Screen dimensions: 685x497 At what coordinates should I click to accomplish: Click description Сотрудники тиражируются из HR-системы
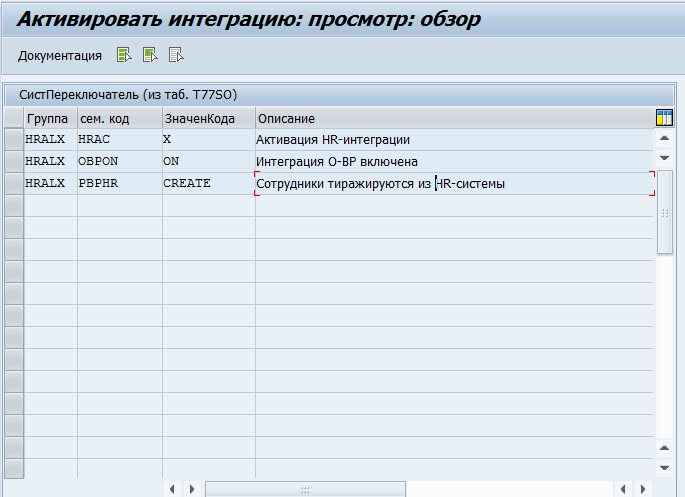(x=454, y=183)
